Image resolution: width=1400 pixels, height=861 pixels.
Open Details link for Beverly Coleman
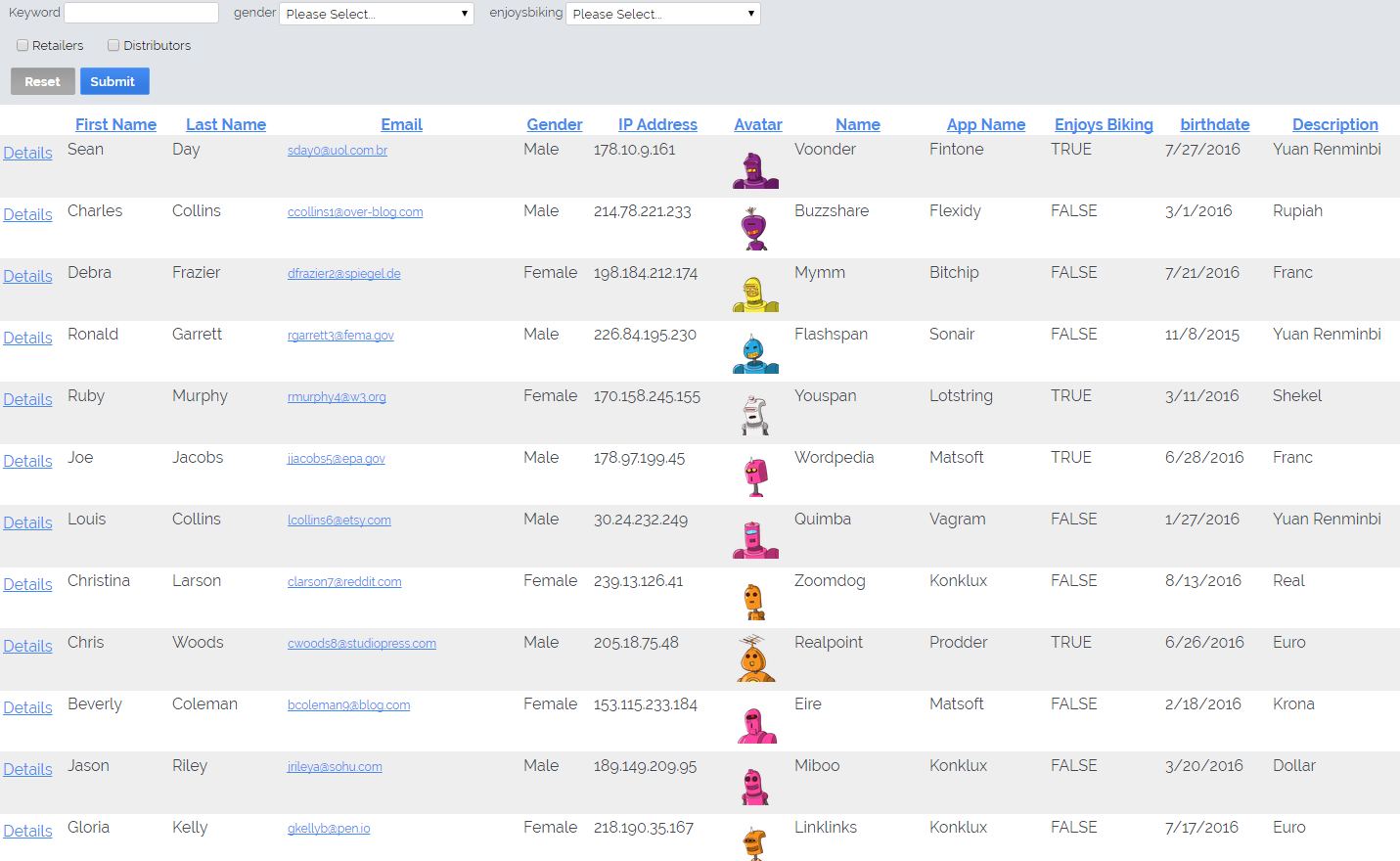tap(27, 707)
